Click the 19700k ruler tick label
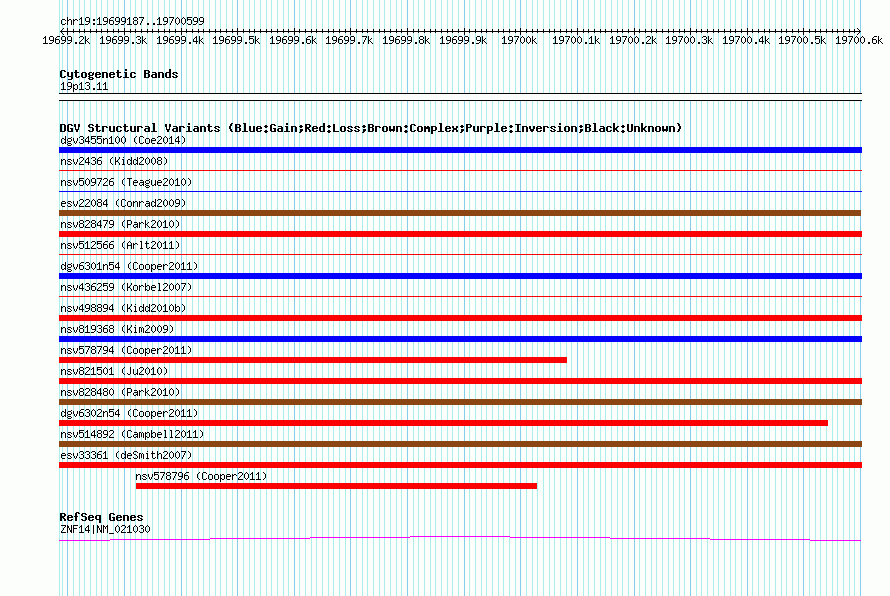The image size is (890, 596). click(519, 40)
